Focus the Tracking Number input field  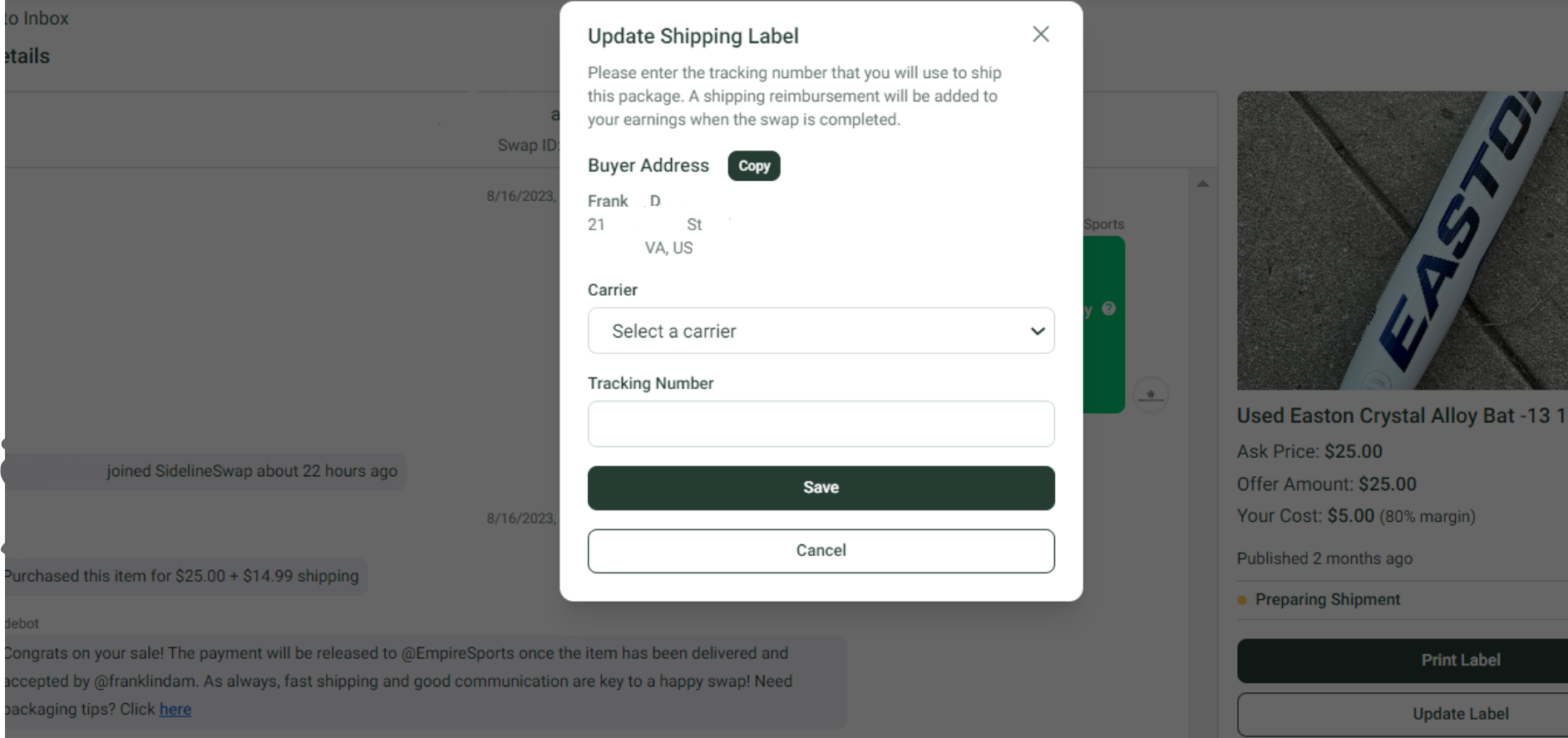pyautogui.click(x=821, y=424)
